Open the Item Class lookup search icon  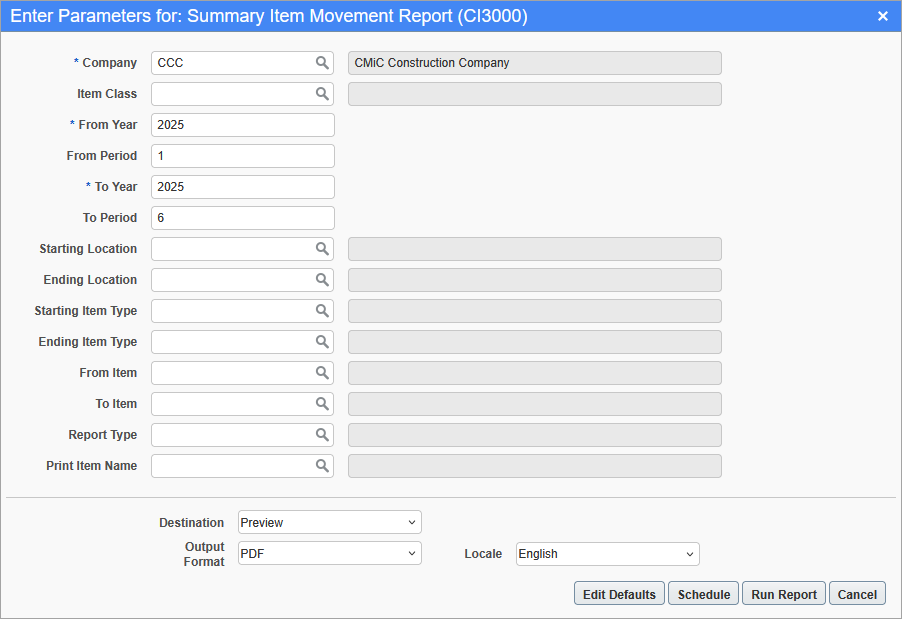(x=322, y=93)
